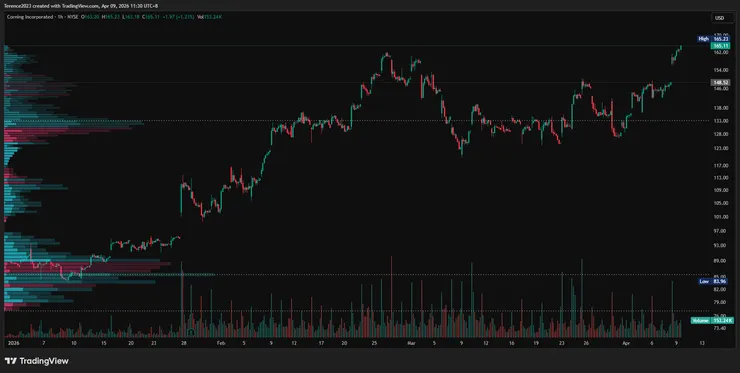
Task: Click the 109.00 price axis value
Action: click(x=720, y=190)
